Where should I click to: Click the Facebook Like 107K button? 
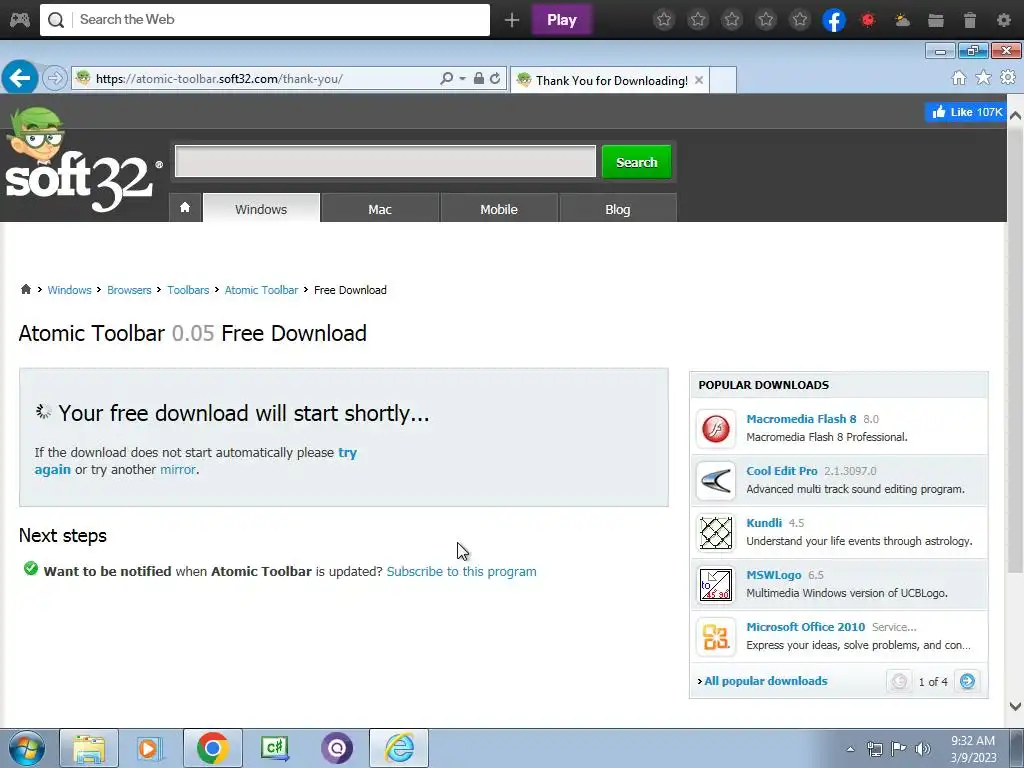click(965, 112)
